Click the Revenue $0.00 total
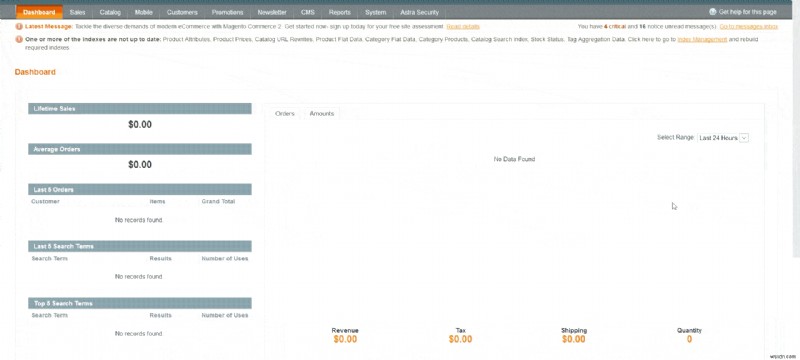The height and width of the screenshot is (360, 800). [x=345, y=336]
